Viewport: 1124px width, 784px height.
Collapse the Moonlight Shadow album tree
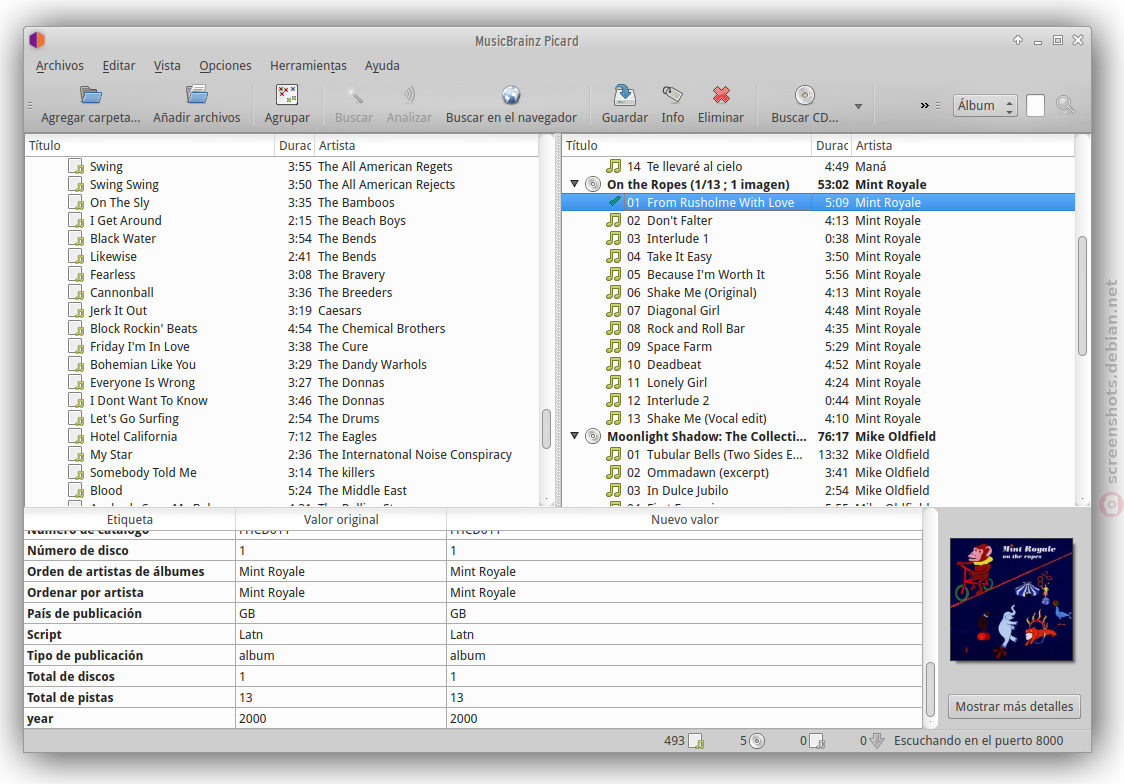point(574,436)
